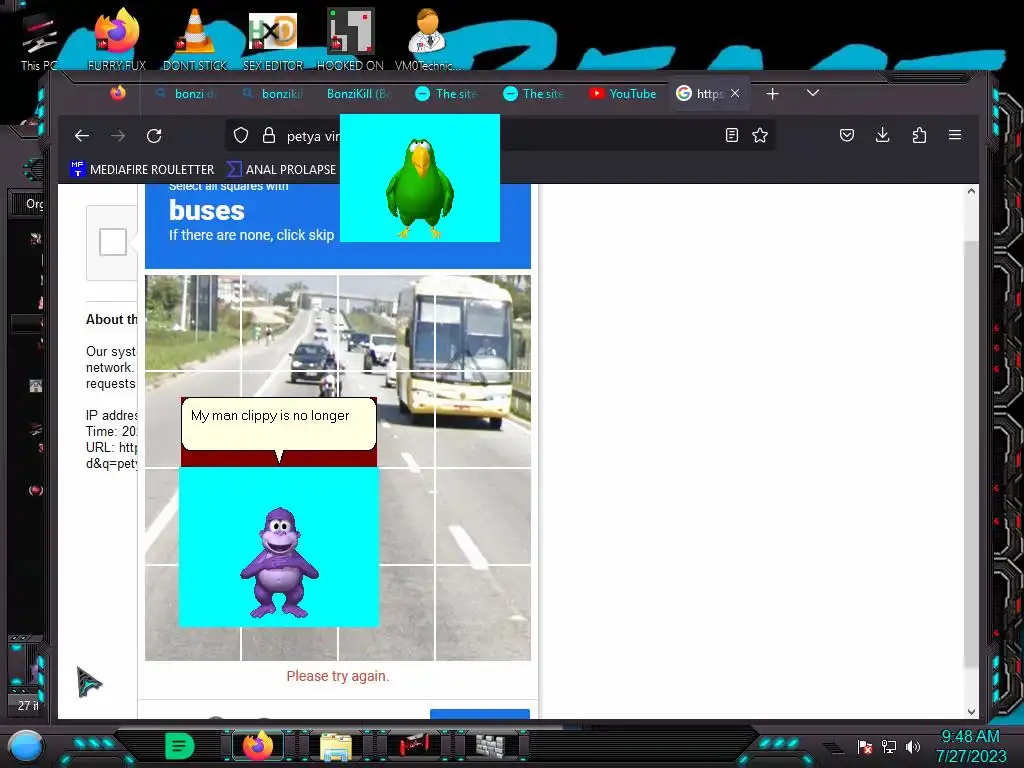Click Bonzi's speech bubble about clippy
This screenshot has width=1024, height=768.
pos(279,424)
